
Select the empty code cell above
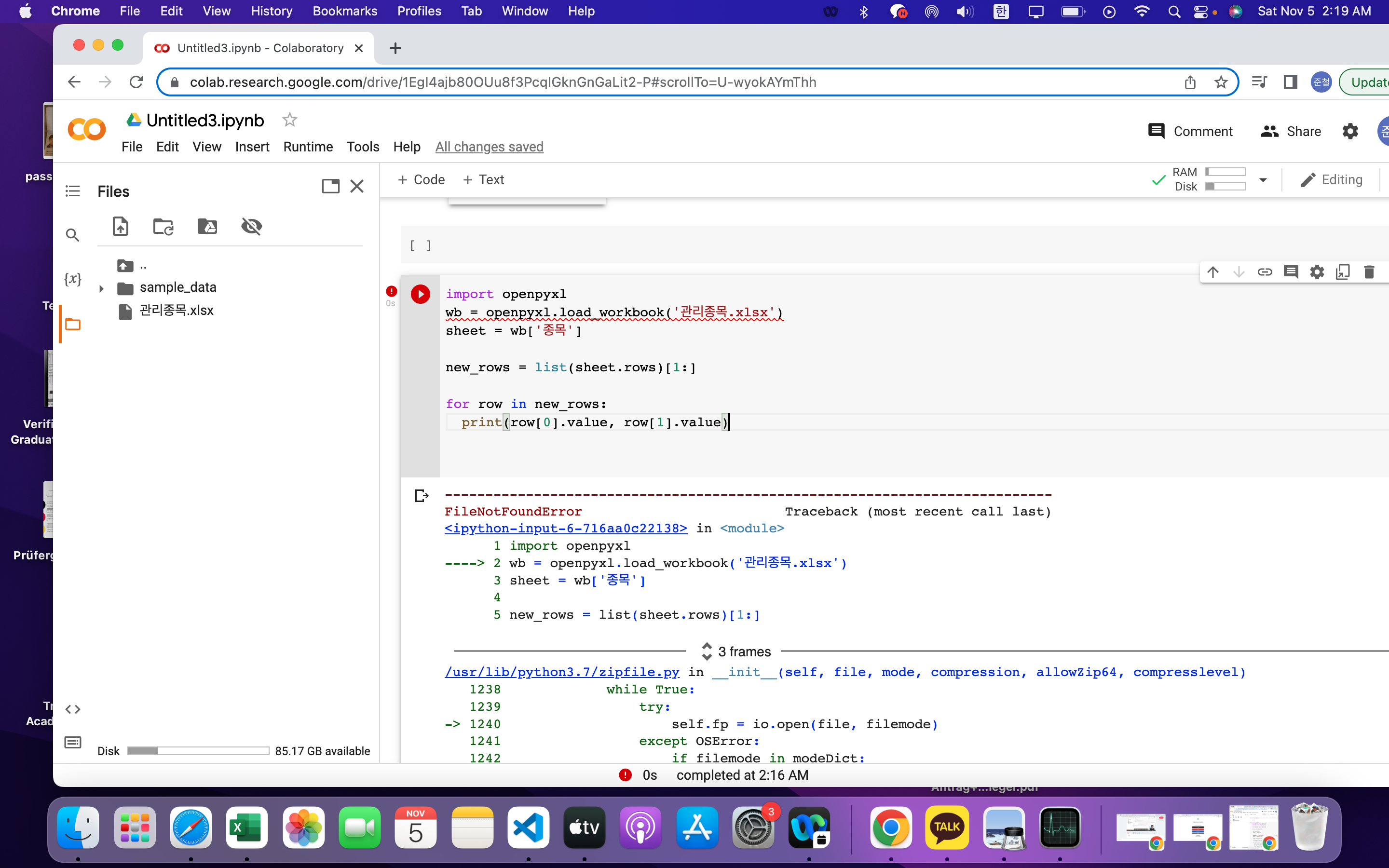click(896, 245)
